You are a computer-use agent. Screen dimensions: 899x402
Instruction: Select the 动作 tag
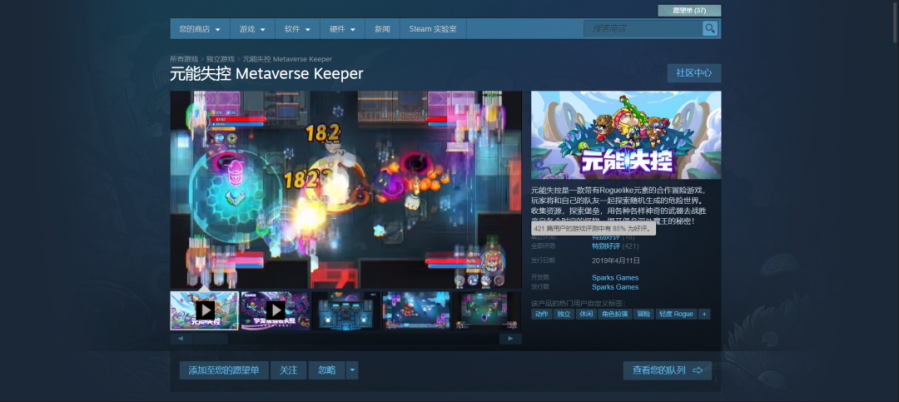pos(541,314)
